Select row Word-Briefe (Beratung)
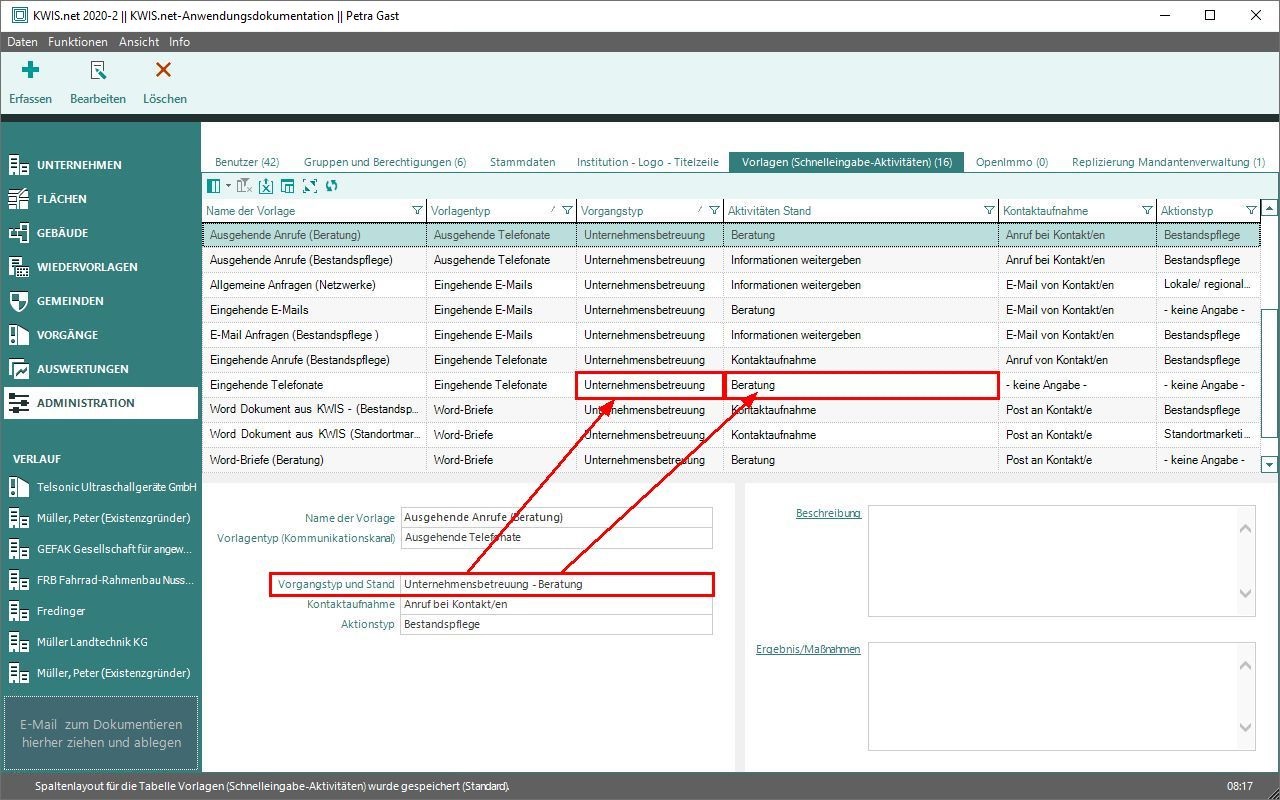 pyautogui.click(x=731, y=460)
